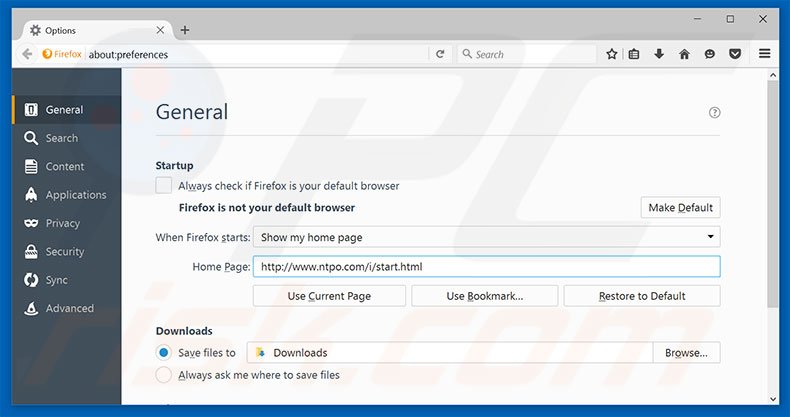Click Restore to Default button
Viewport: 790px width, 417px height.
pos(642,296)
